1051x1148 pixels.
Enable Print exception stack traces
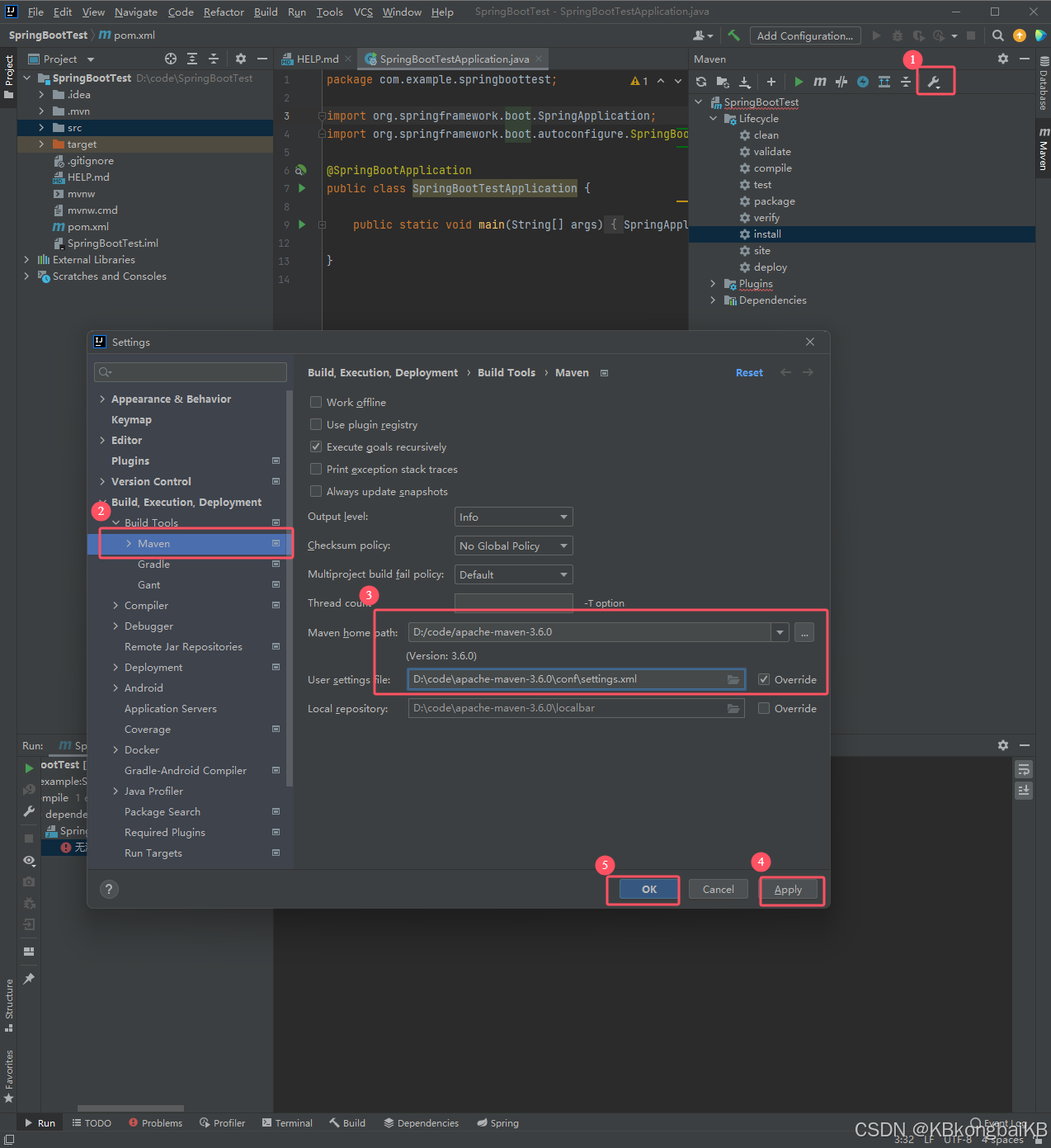click(x=315, y=469)
